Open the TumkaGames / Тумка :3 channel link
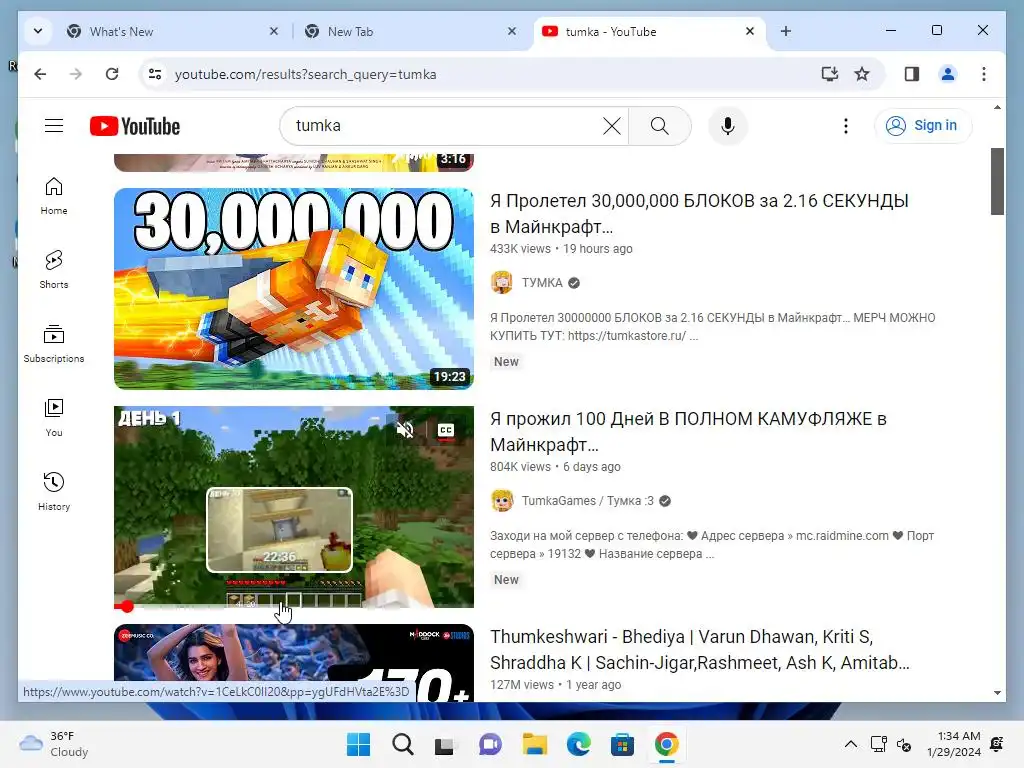 click(587, 501)
